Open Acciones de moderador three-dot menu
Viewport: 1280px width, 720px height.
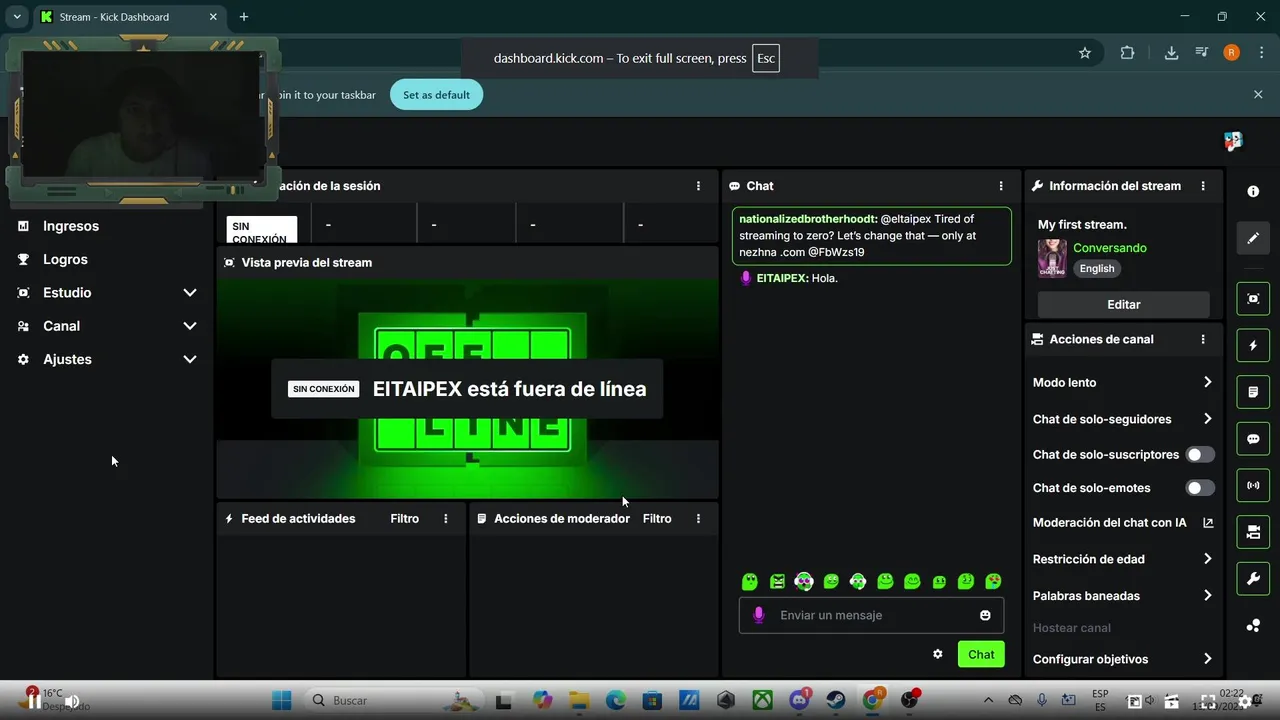(x=698, y=519)
